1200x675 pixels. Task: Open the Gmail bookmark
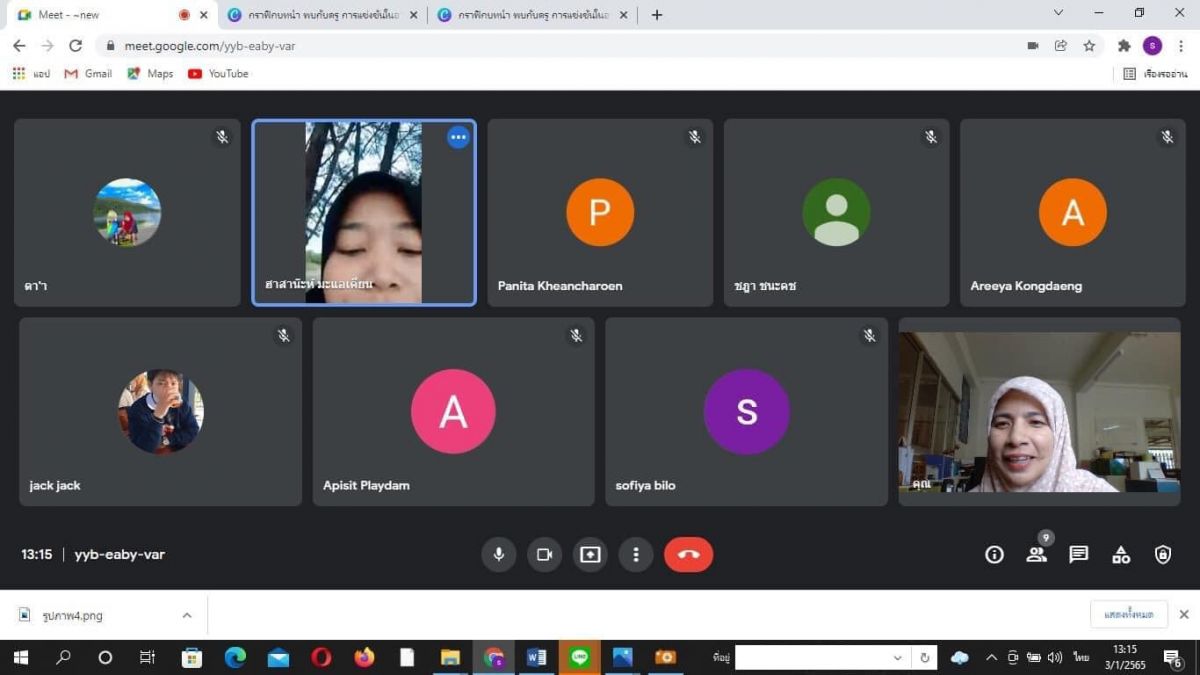[88, 74]
